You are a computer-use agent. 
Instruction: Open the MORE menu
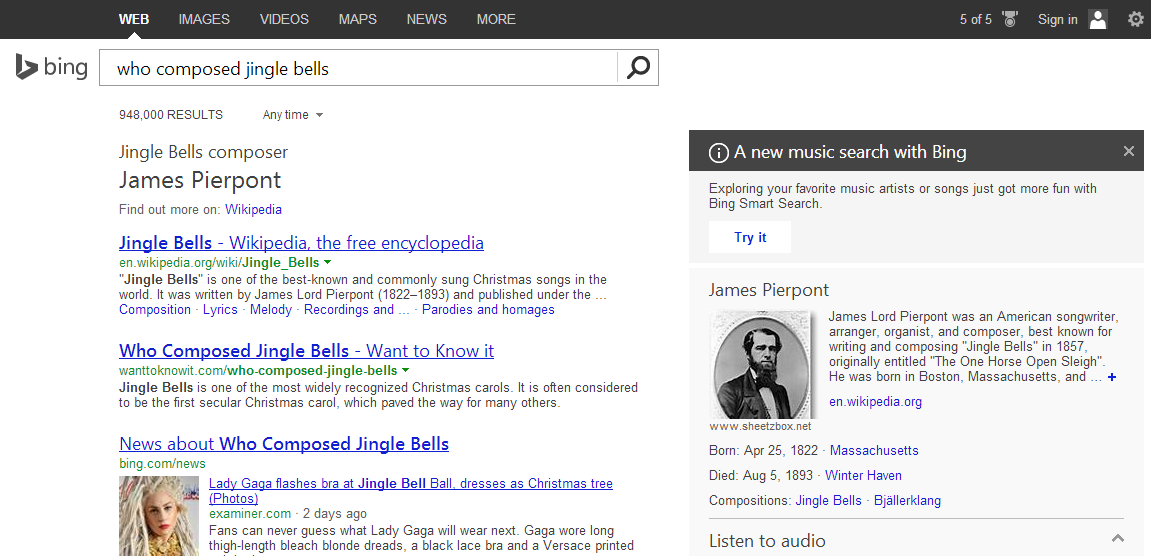pyautogui.click(x=496, y=19)
